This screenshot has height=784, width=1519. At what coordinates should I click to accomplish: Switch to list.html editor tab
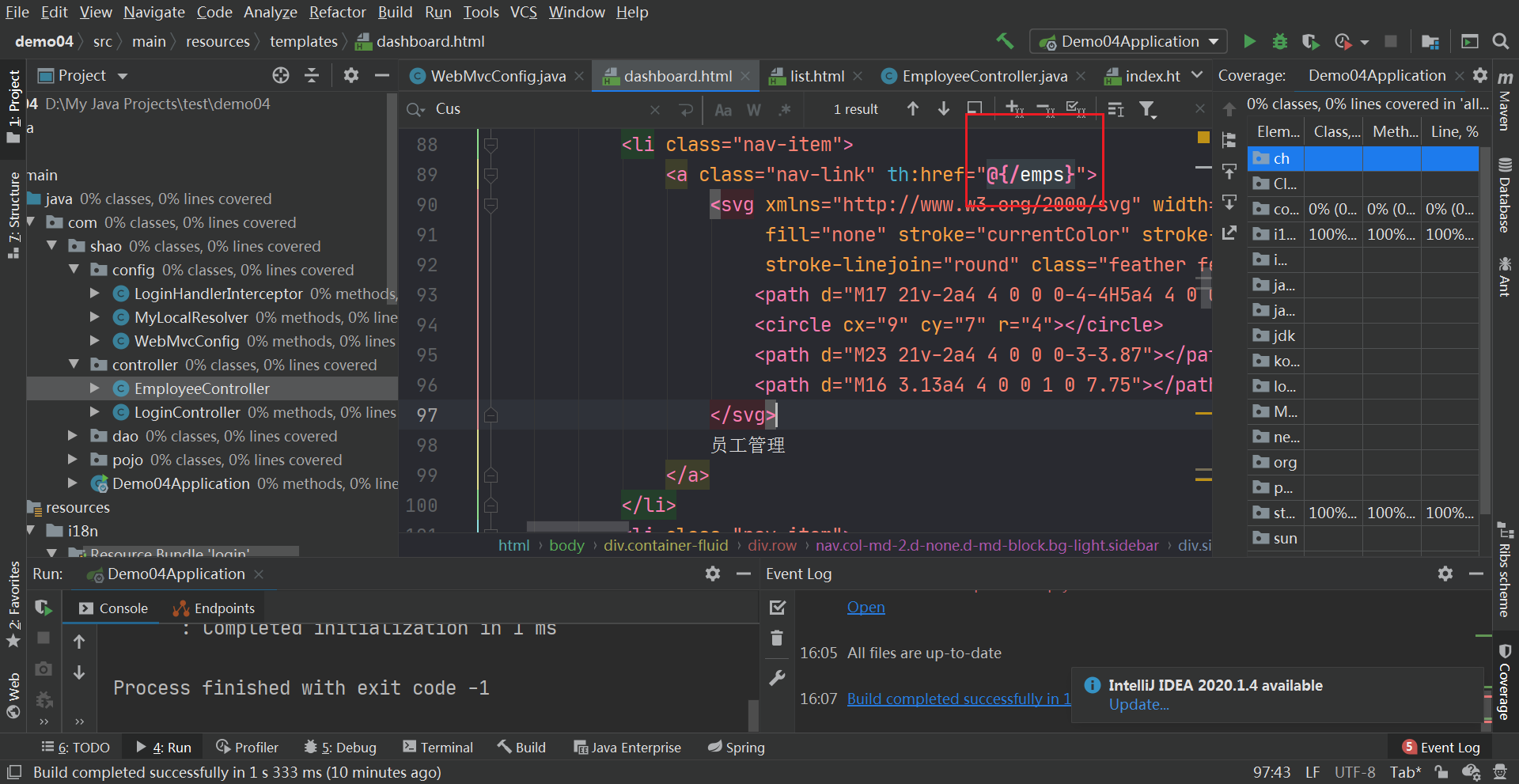click(x=816, y=76)
